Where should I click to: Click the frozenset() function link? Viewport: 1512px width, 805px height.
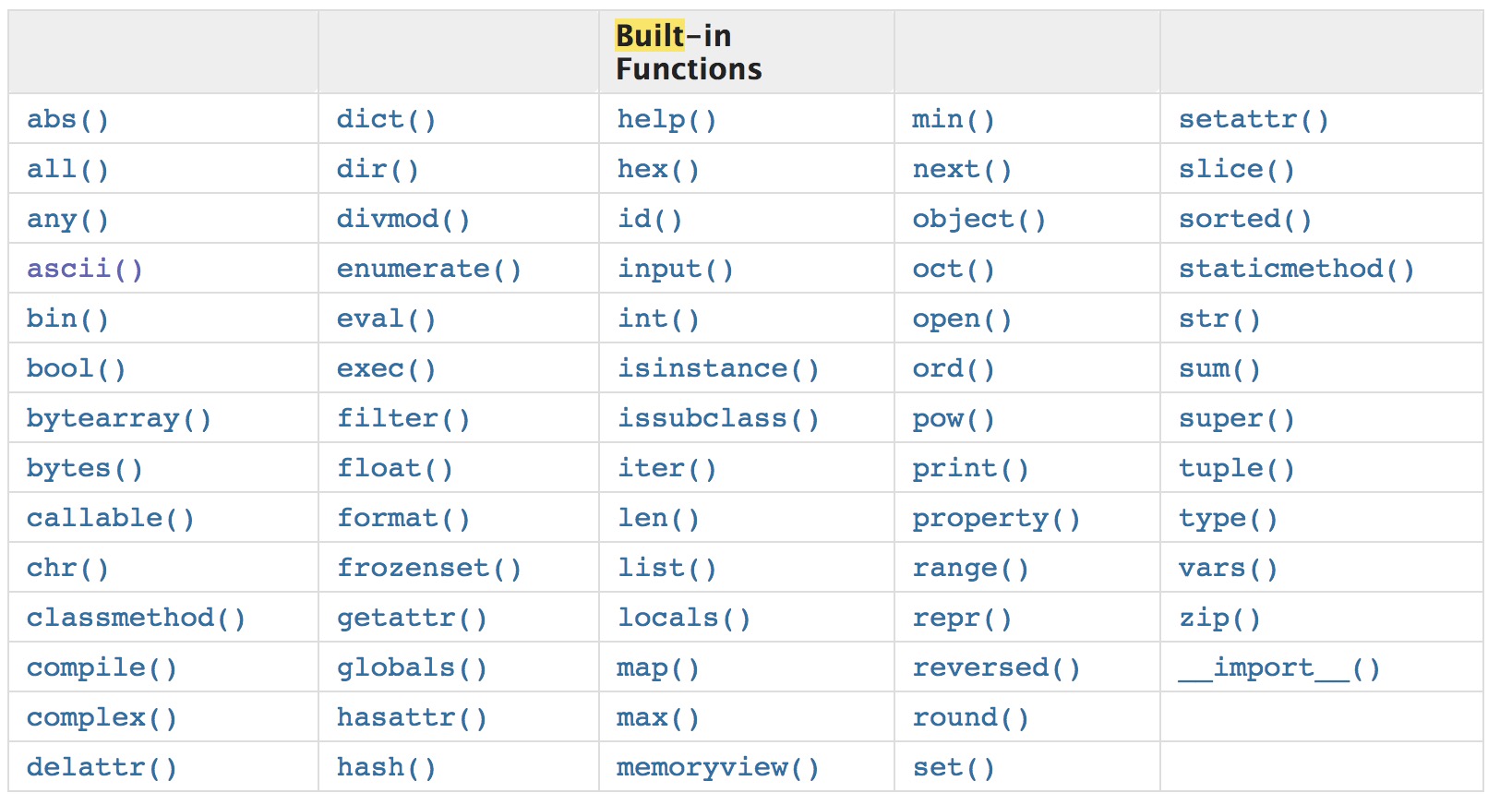click(428, 568)
